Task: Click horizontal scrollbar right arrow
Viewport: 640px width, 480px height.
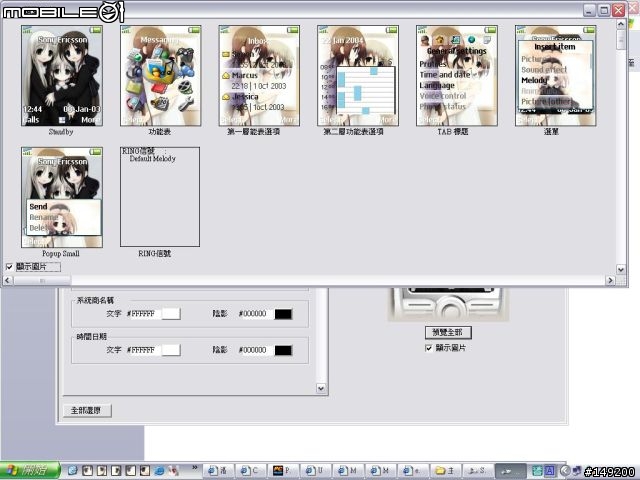Action: pyautogui.click(x=610, y=280)
